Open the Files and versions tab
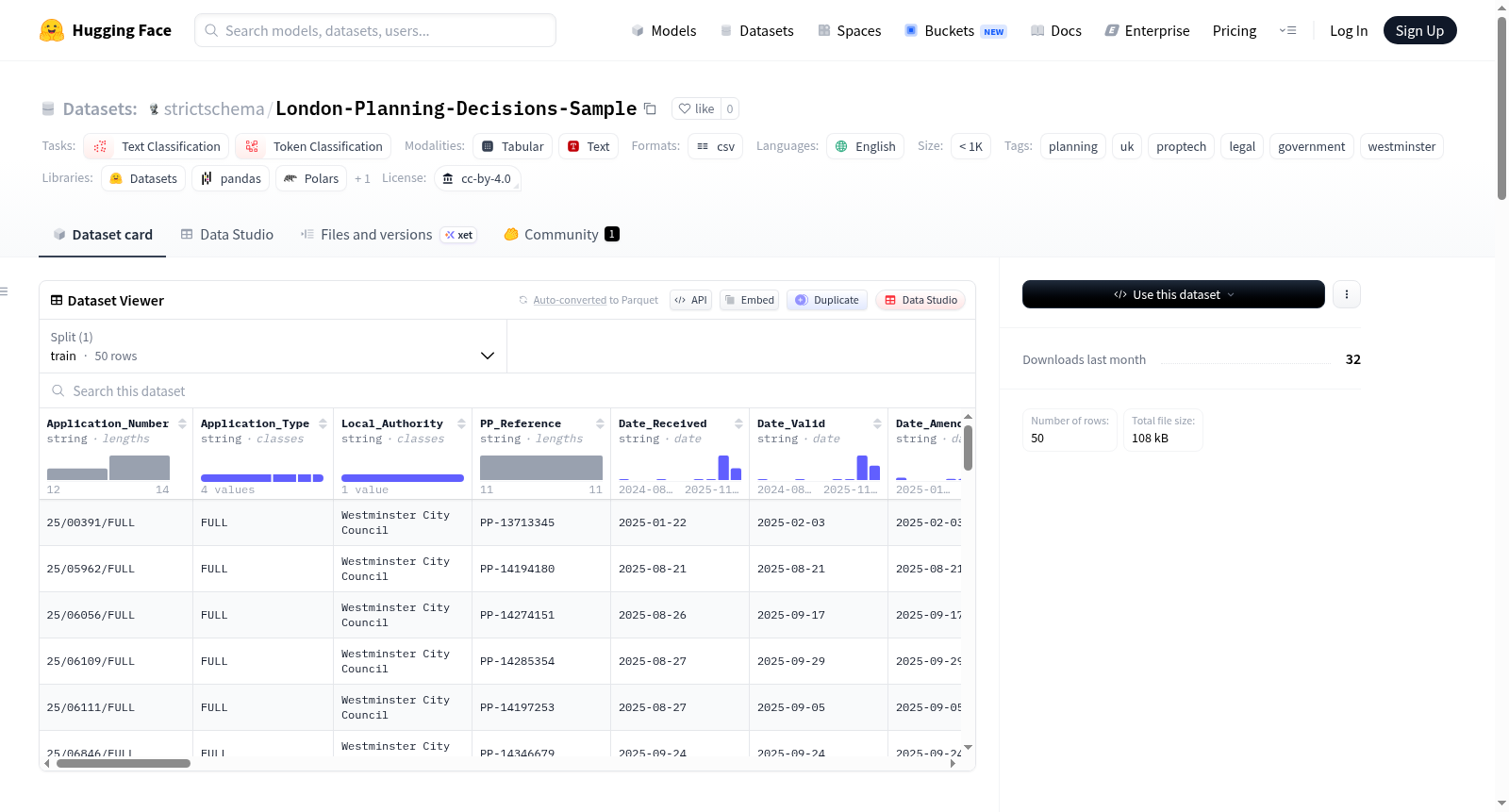This screenshot has width=1509, height=812. point(389,234)
